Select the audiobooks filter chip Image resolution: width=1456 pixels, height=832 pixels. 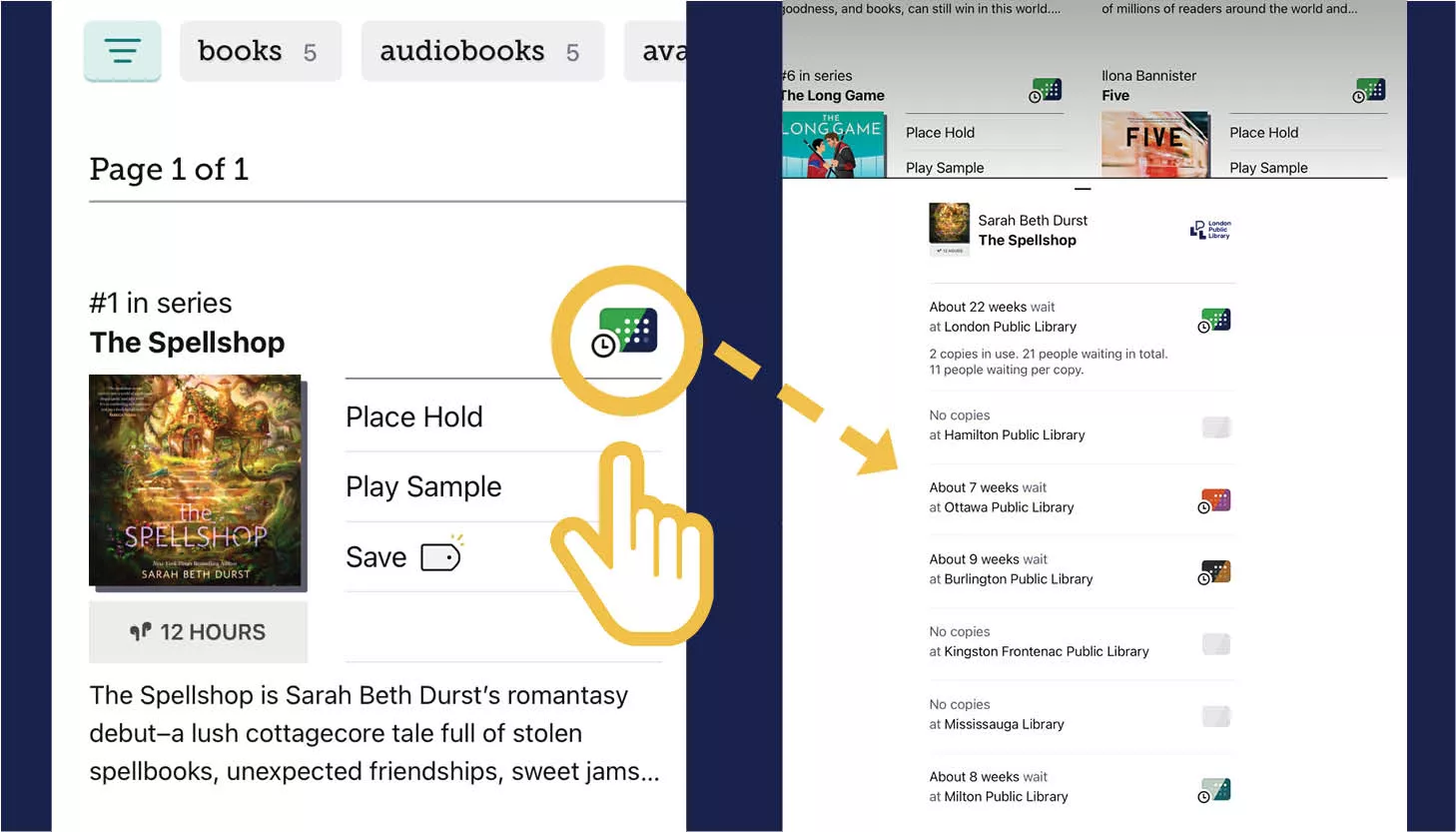pos(482,51)
